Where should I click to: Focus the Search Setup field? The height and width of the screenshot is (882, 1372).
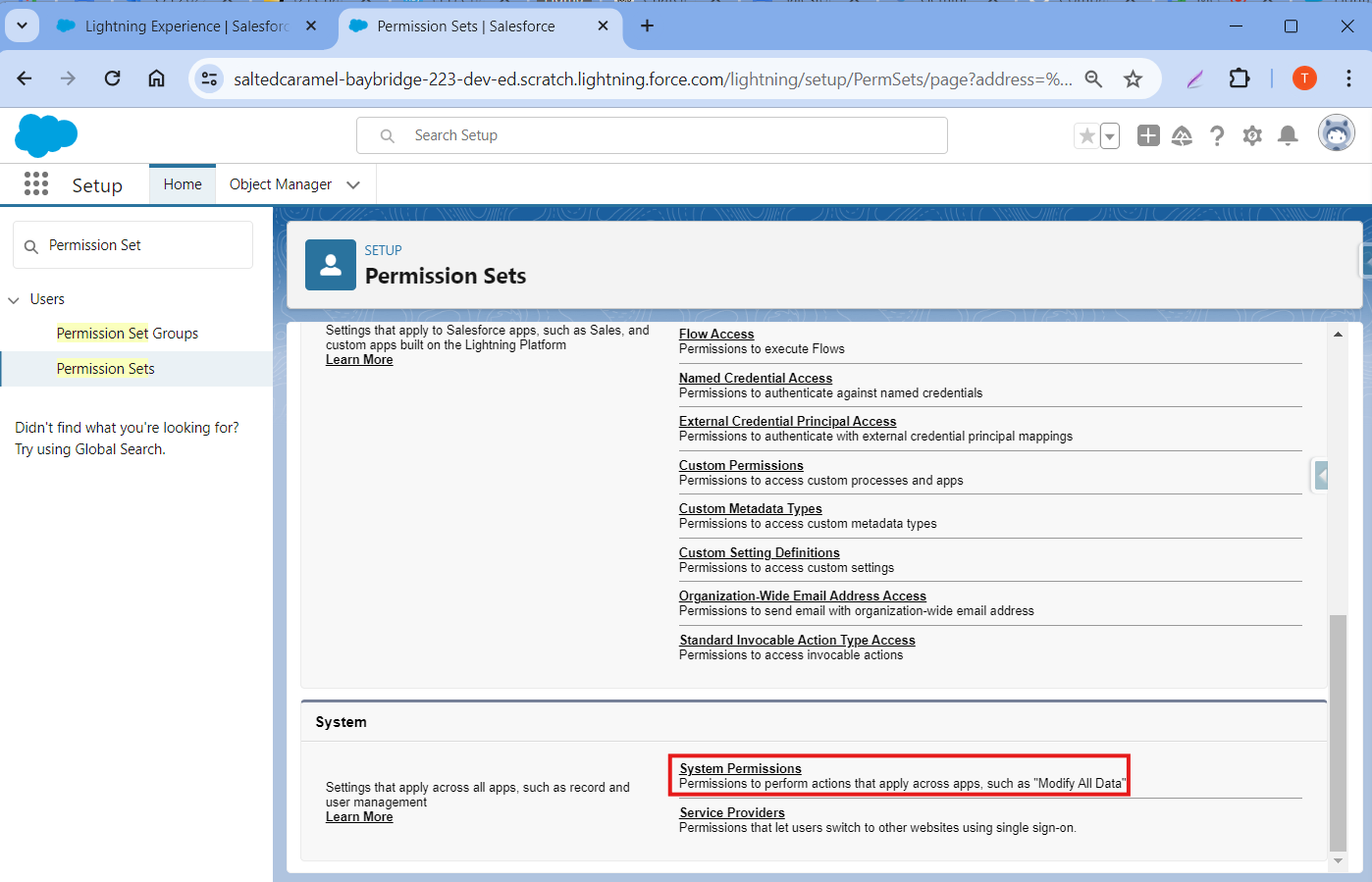[x=652, y=135]
